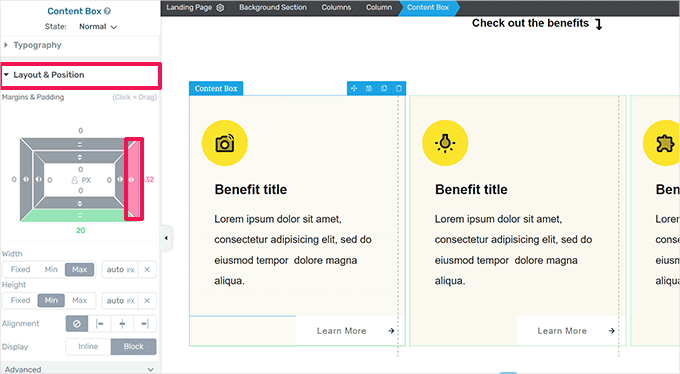Select Column breadcrumb
The height and width of the screenshot is (374, 680).
coord(379,8)
